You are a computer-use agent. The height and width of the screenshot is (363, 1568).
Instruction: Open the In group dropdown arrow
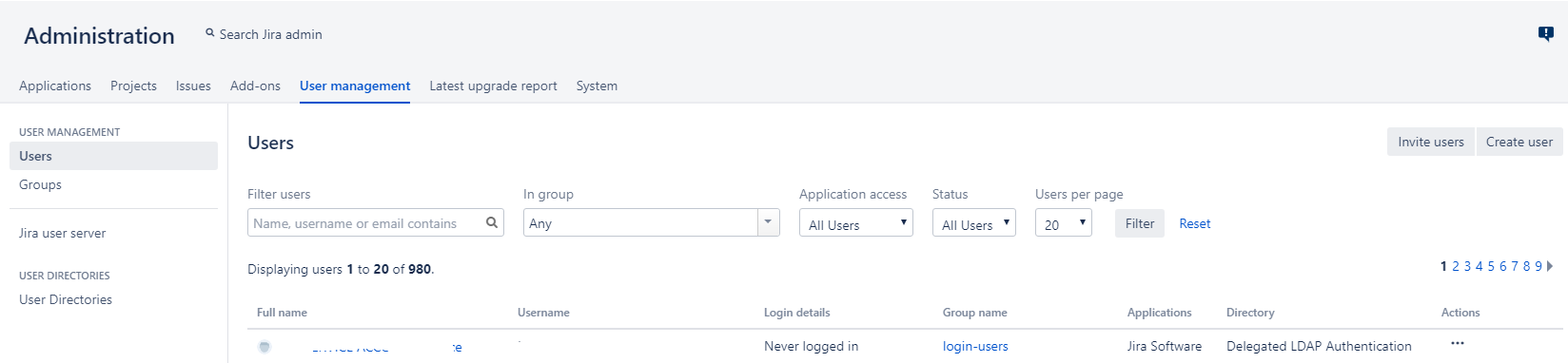tap(769, 222)
